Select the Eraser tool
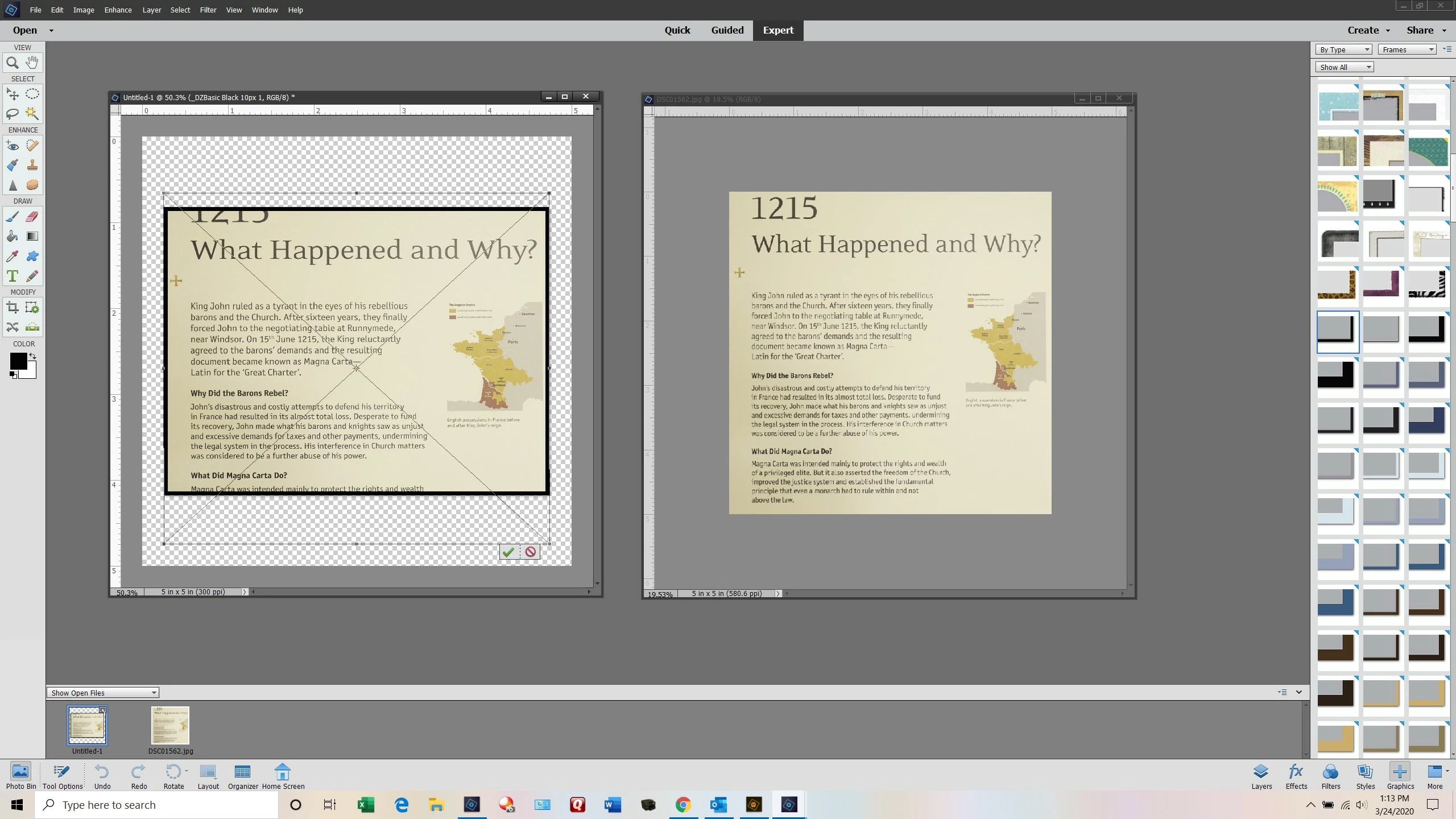The height and width of the screenshot is (819, 1456). point(32,217)
